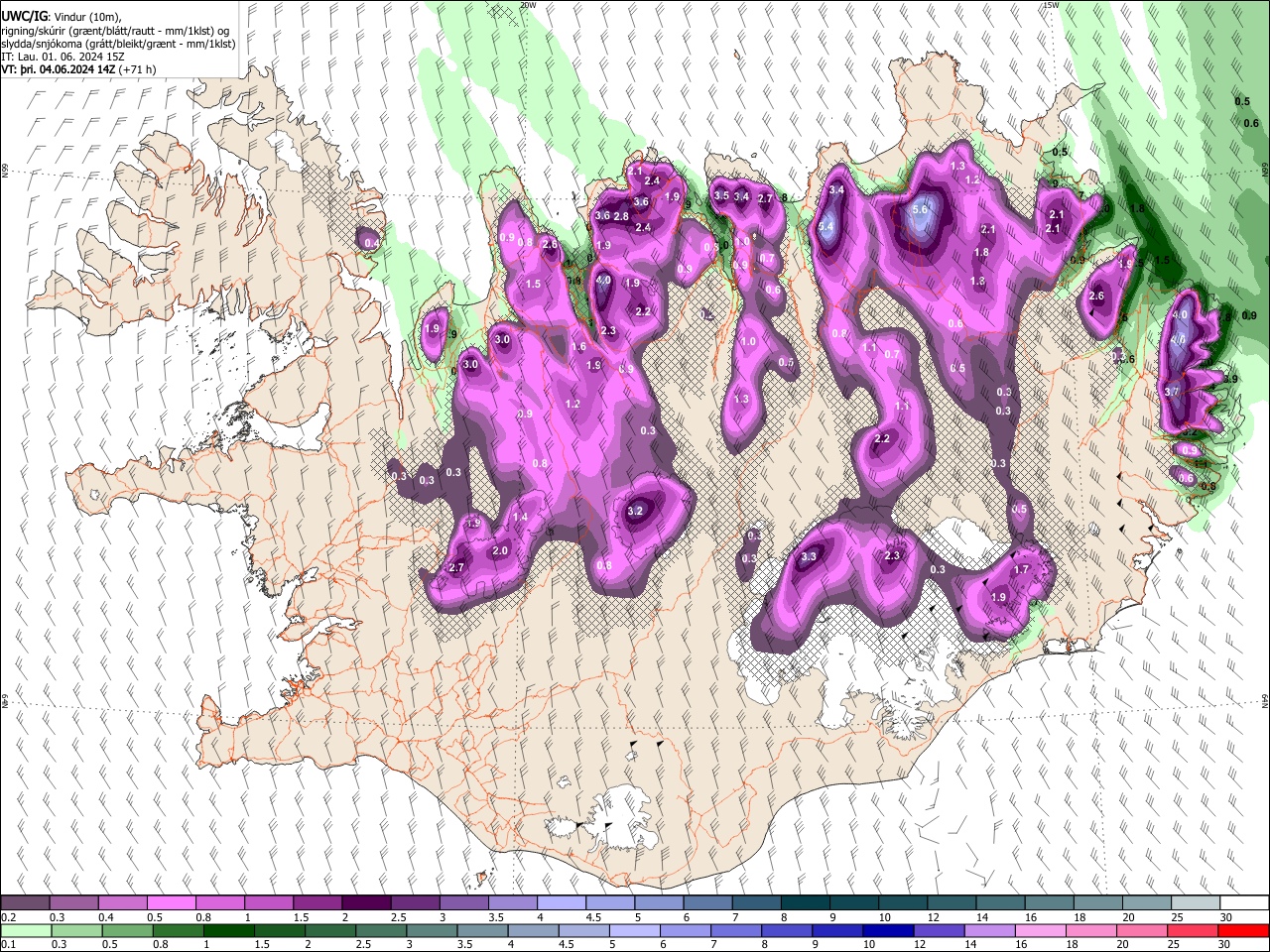Image resolution: width=1270 pixels, height=952 pixels.
Task: Click the initial time 'IT: Lau. 01. 06. 2024 15Z'
Action: [63, 57]
